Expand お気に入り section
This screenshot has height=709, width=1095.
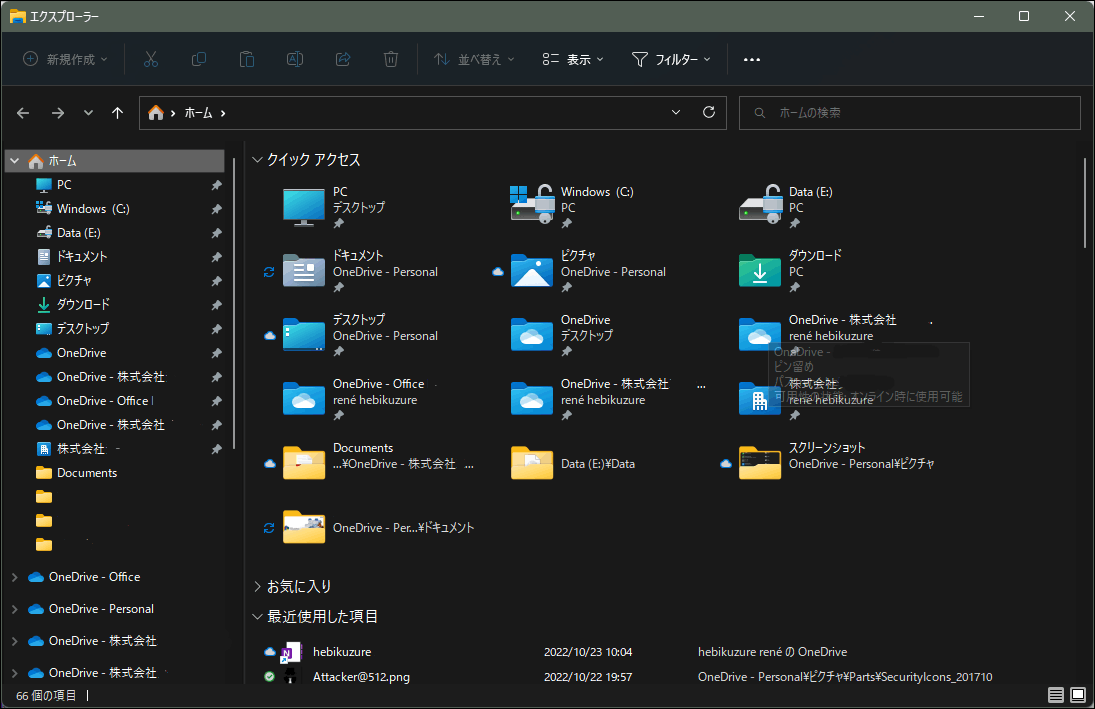[257, 587]
